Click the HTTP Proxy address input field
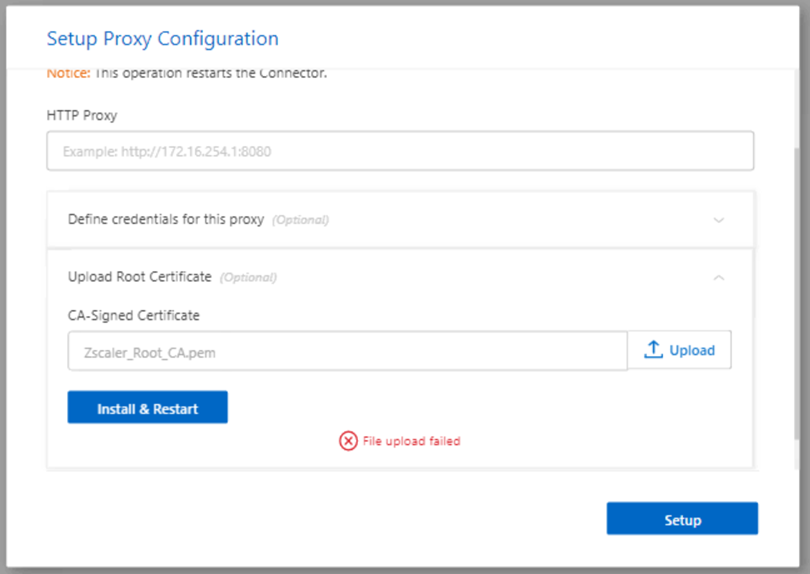This screenshot has height=574, width=810. [400, 152]
